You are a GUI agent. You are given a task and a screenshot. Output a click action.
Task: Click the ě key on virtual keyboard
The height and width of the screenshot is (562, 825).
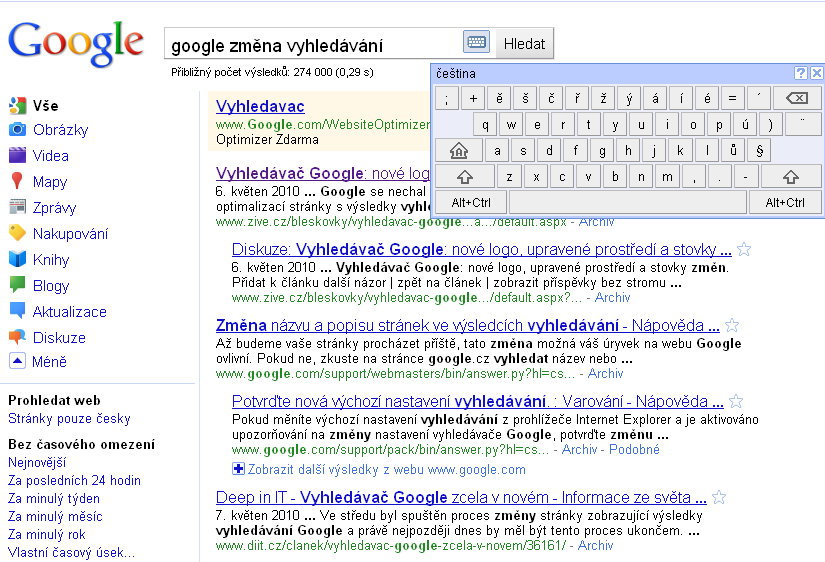pos(499,98)
